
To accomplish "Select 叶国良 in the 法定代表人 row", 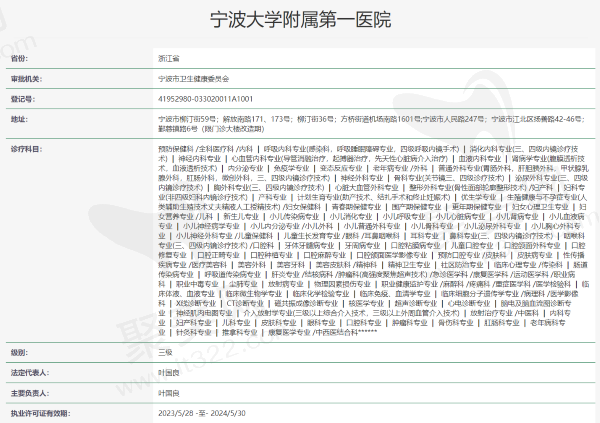I will point(169,373).
